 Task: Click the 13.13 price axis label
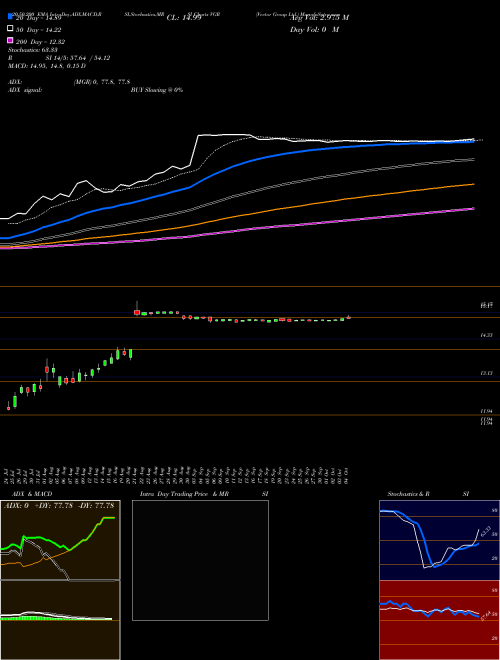coord(486,373)
